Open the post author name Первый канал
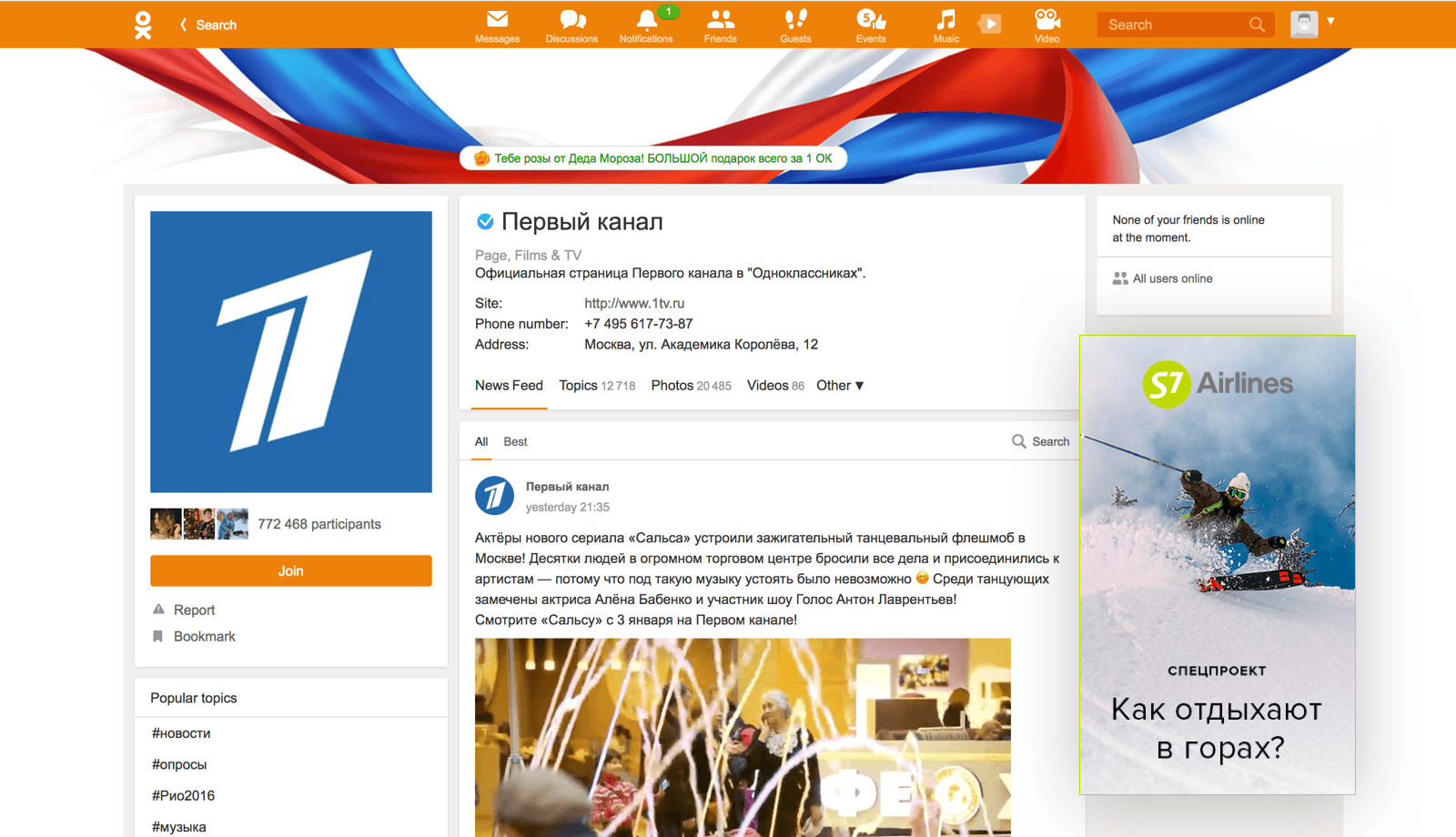The height and width of the screenshot is (837, 1456). [x=567, y=487]
